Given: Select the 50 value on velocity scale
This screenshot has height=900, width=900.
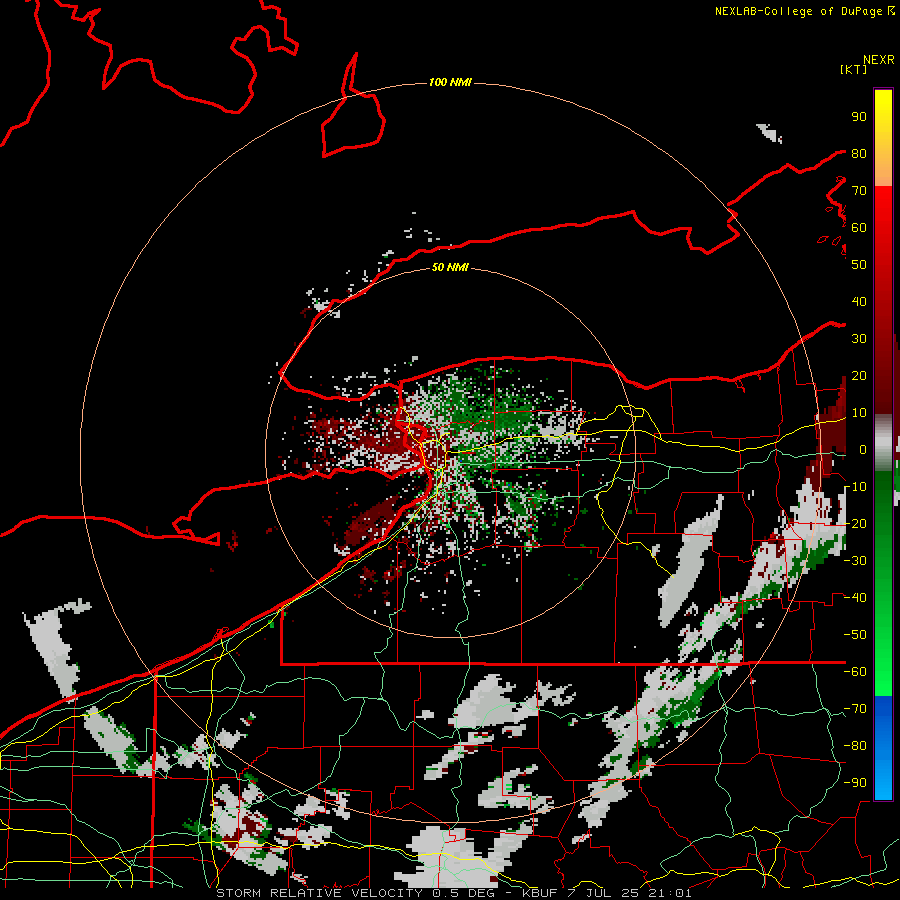Looking at the screenshot, I should pos(859,265).
